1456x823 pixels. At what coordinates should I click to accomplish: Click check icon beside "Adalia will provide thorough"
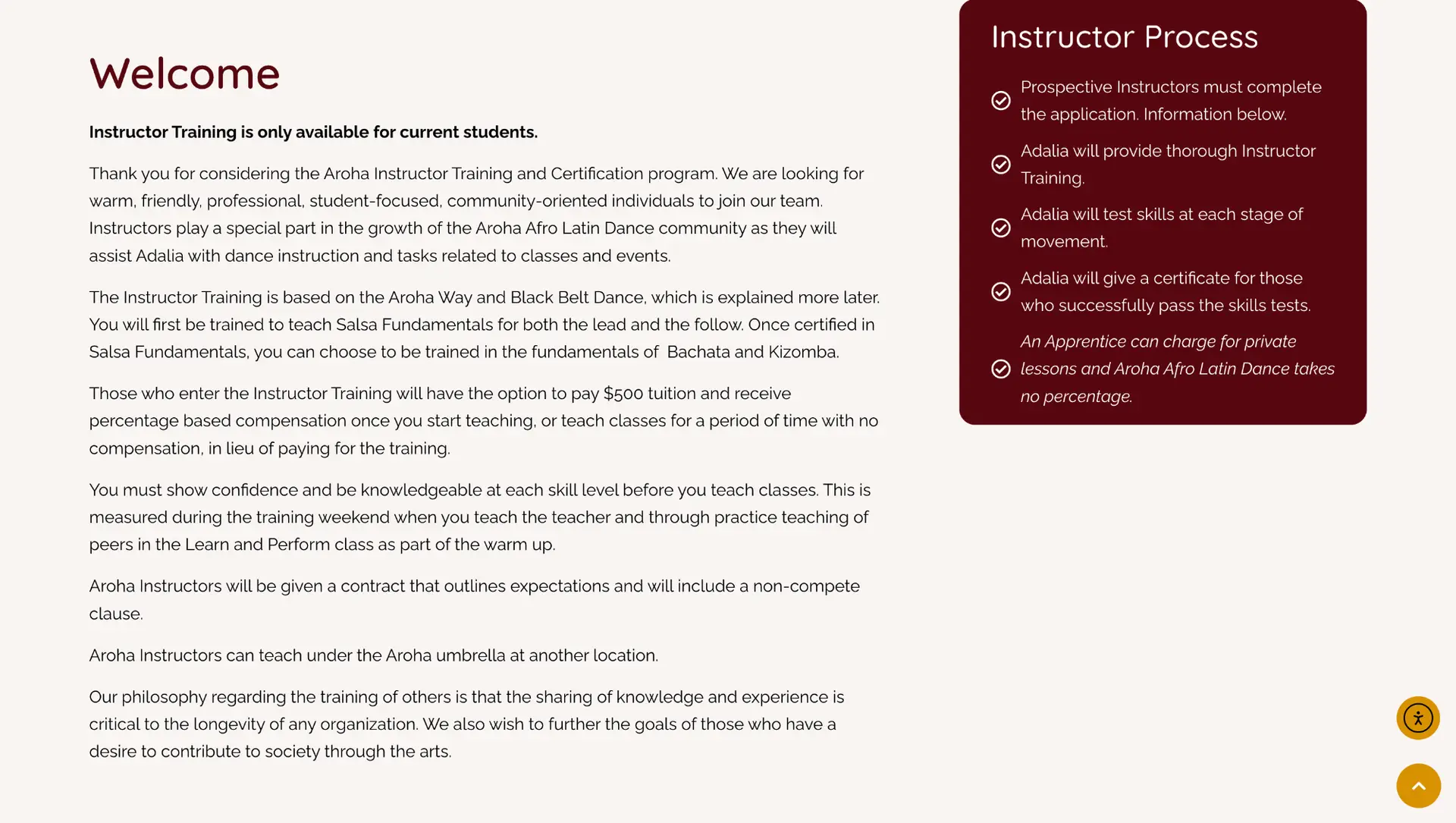(x=1000, y=165)
